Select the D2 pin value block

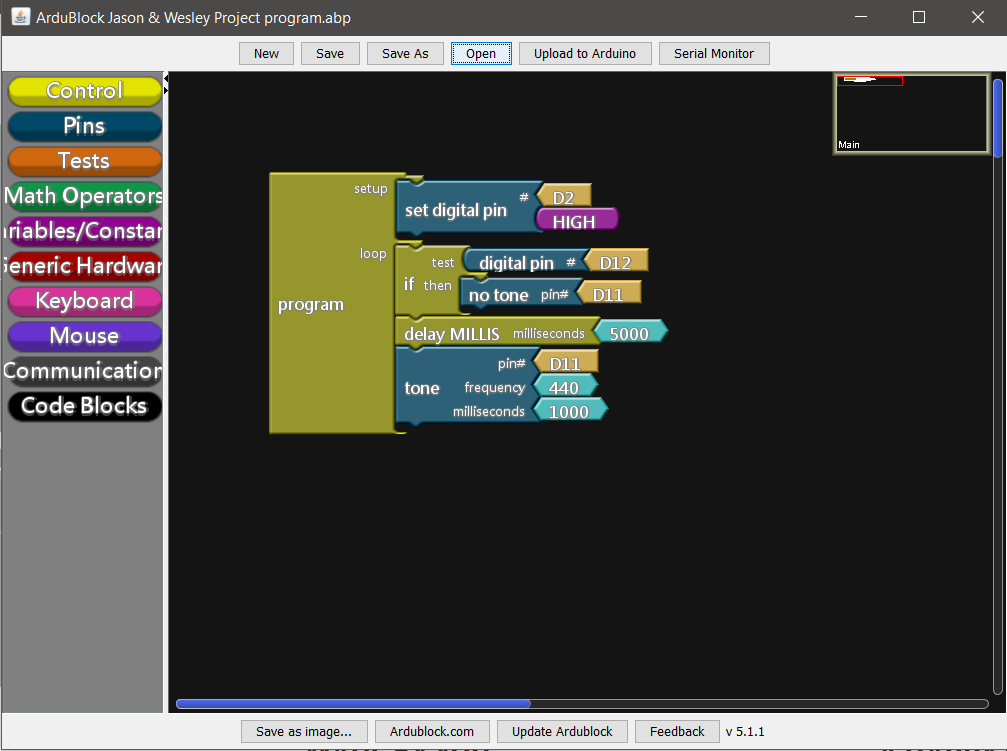click(x=563, y=197)
